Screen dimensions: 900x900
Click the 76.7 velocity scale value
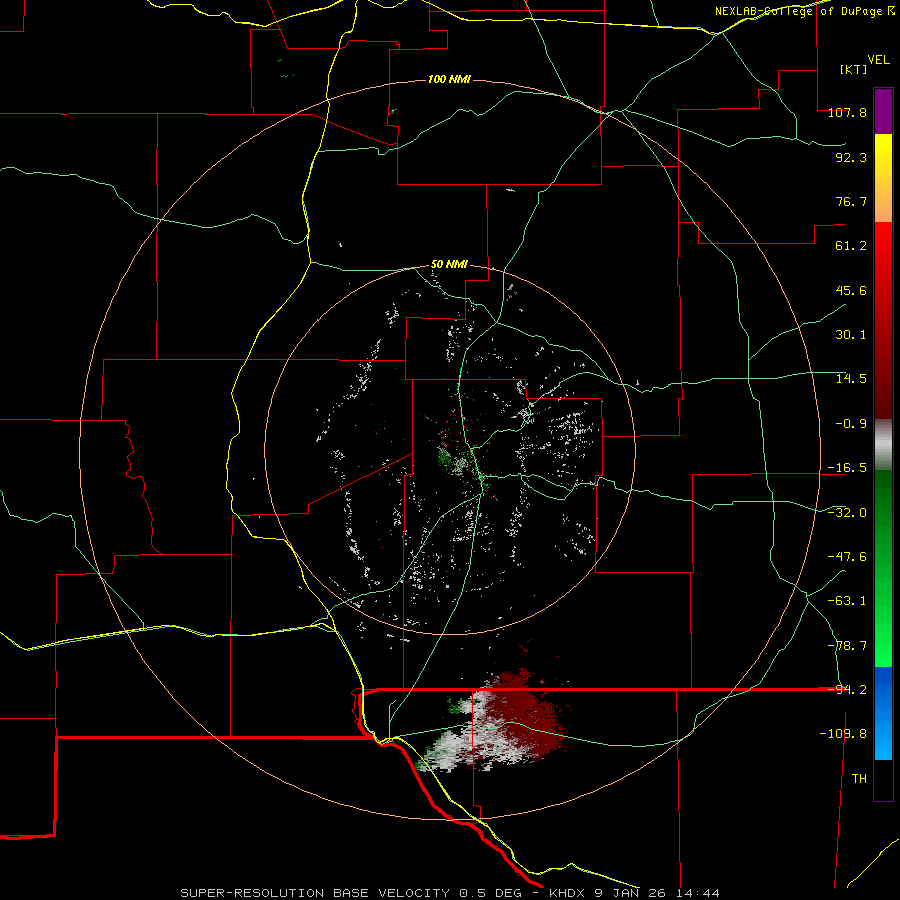[851, 201]
